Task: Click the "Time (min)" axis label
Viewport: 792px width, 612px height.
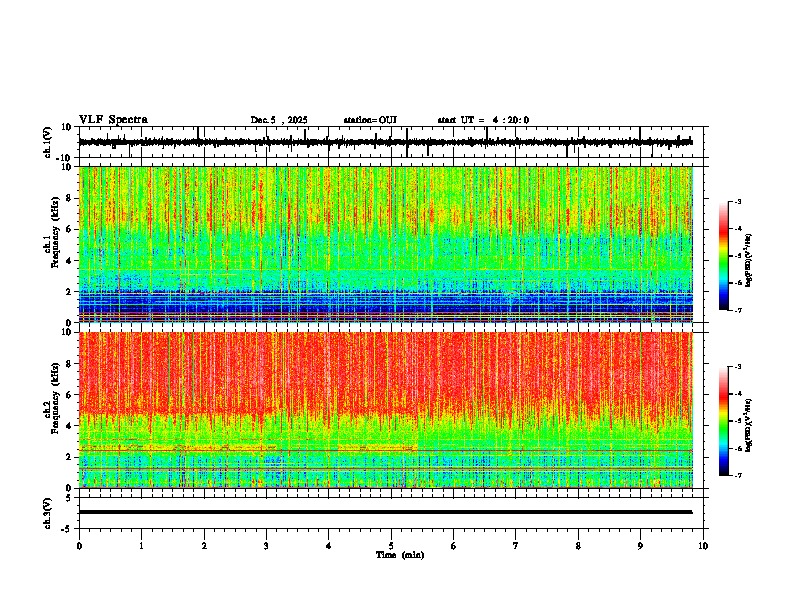Action: (400, 555)
